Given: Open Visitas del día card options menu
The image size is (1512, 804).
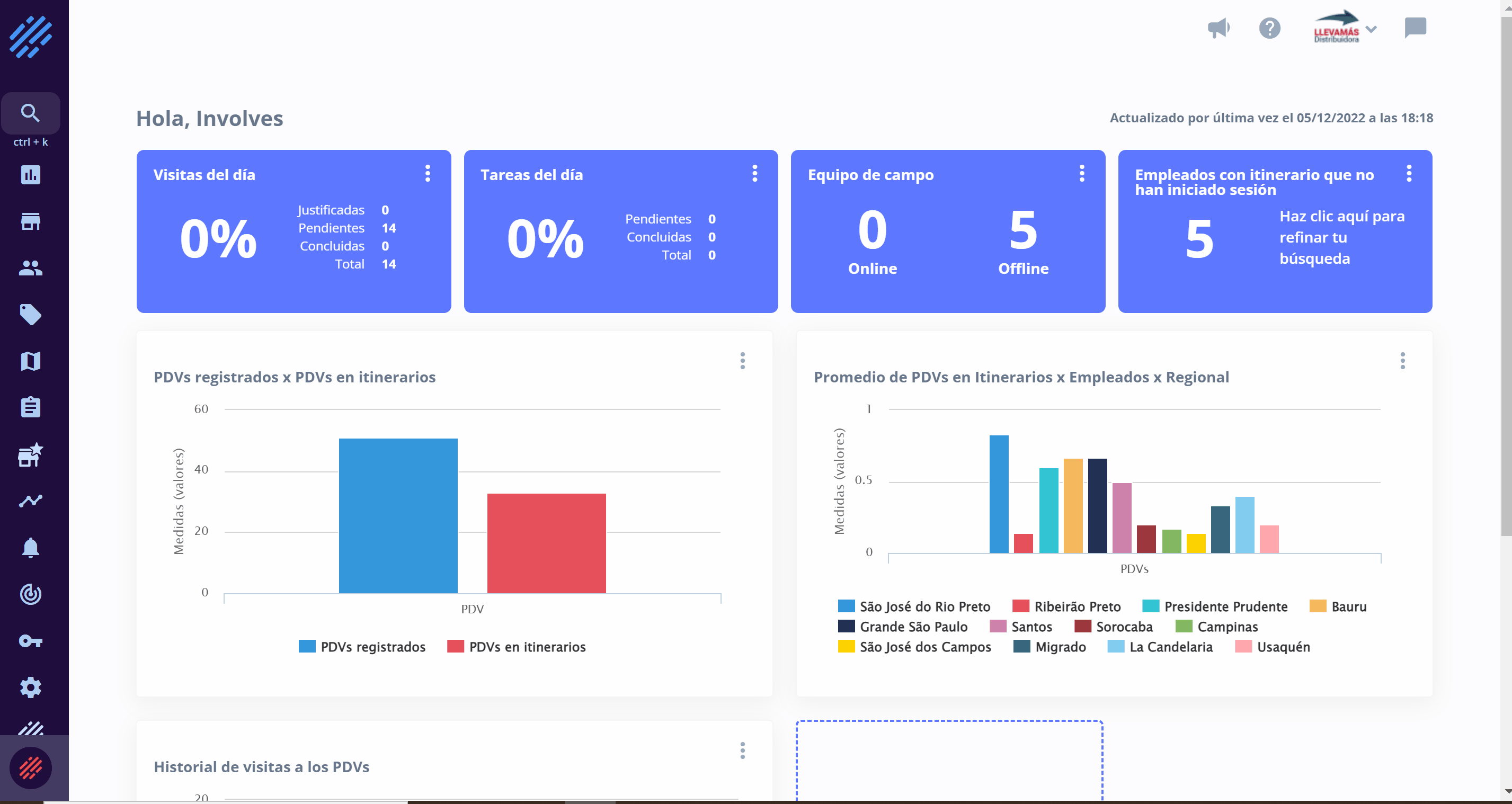Looking at the screenshot, I should click(428, 174).
